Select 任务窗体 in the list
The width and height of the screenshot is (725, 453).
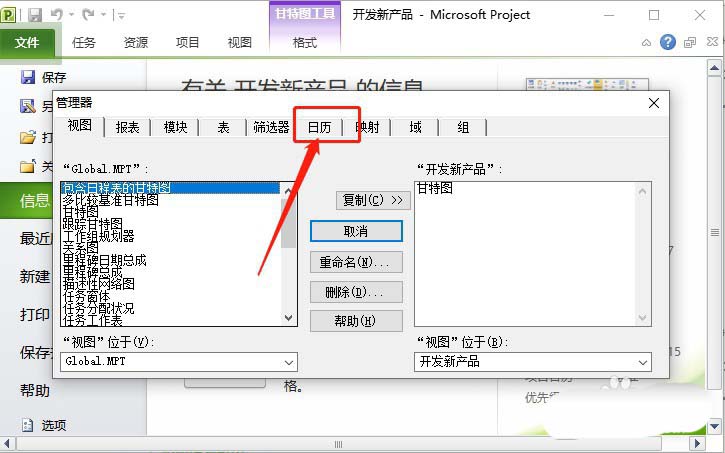(86, 296)
